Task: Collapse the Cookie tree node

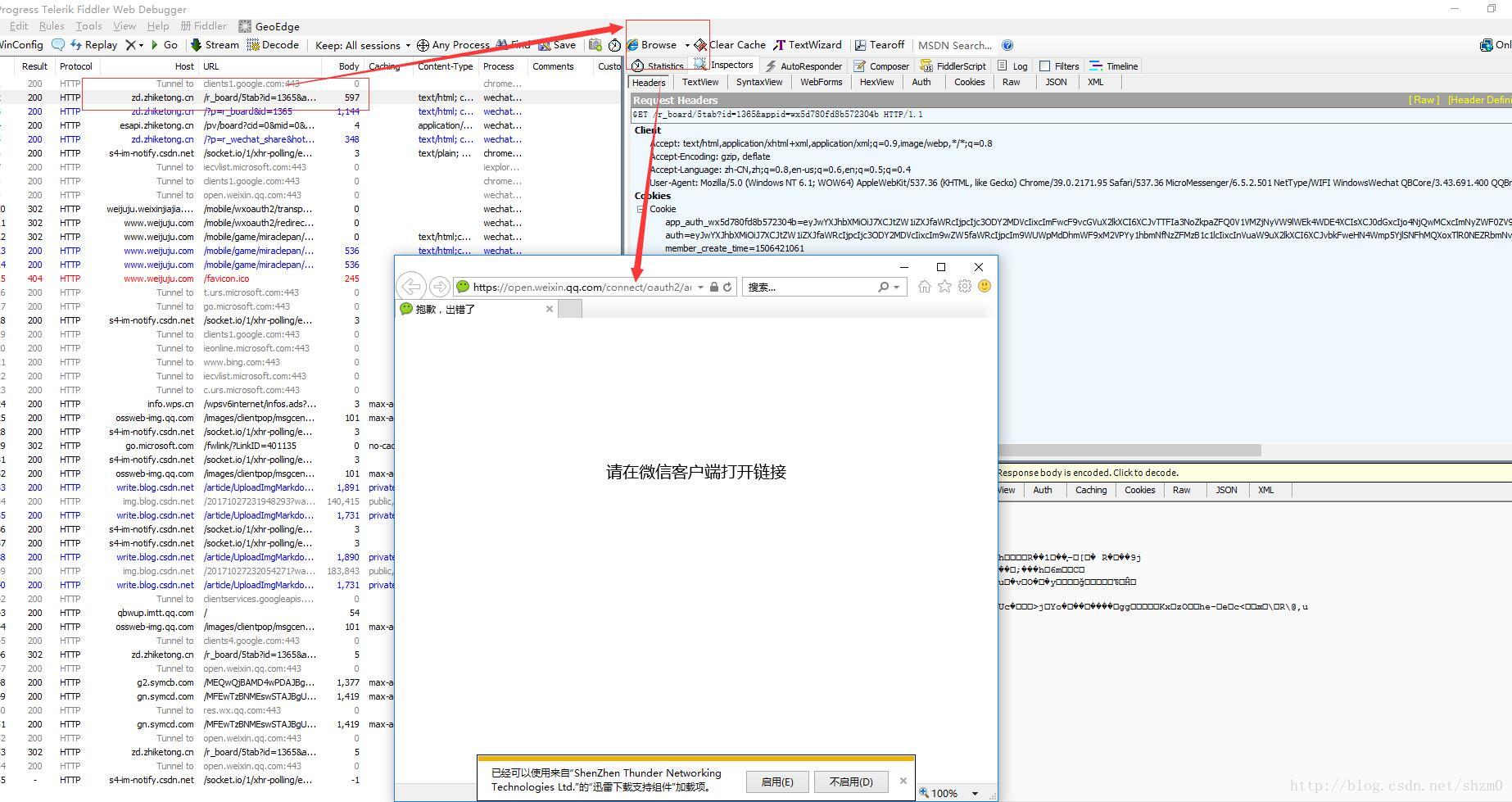Action: point(641,209)
